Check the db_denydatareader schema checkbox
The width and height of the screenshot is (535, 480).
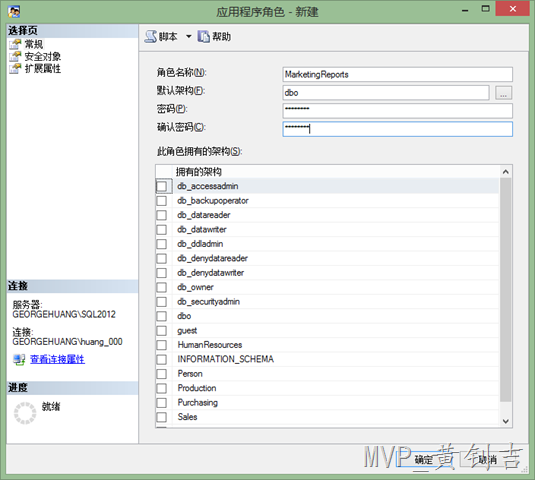[162, 259]
